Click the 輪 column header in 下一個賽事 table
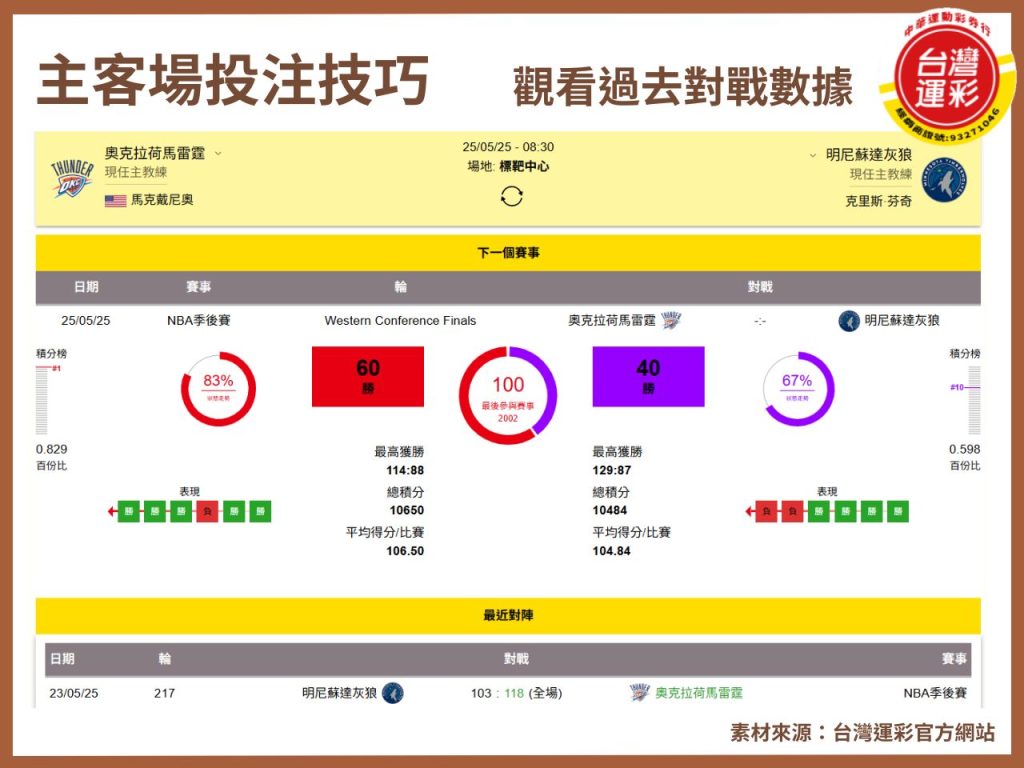This screenshot has width=1024, height=768. click(400, 287)
